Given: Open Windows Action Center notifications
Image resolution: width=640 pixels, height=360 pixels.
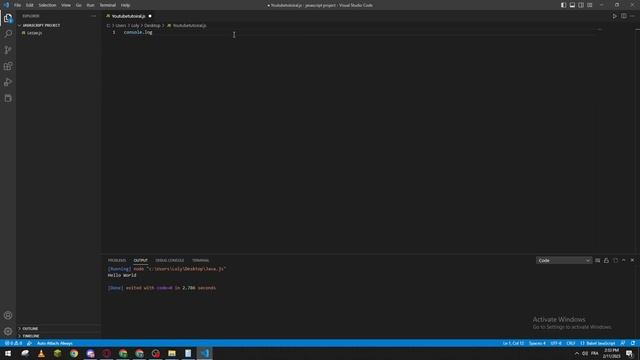Looking at the screenshot, I should click(630, 353).
